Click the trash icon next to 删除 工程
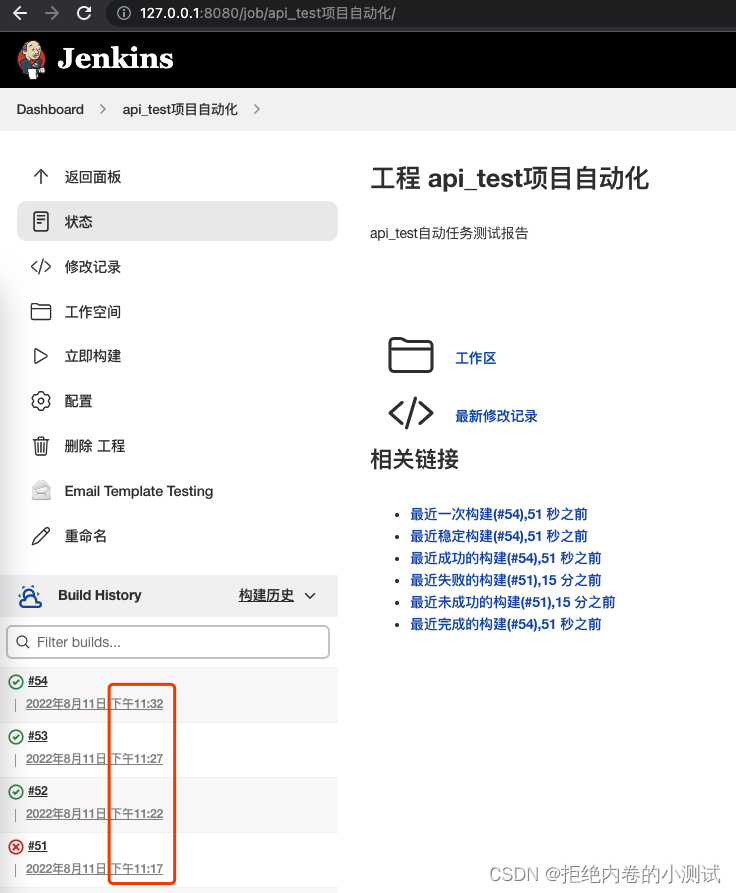The height and width of the screenshot is (893, 736). click(x=40, y=446)
